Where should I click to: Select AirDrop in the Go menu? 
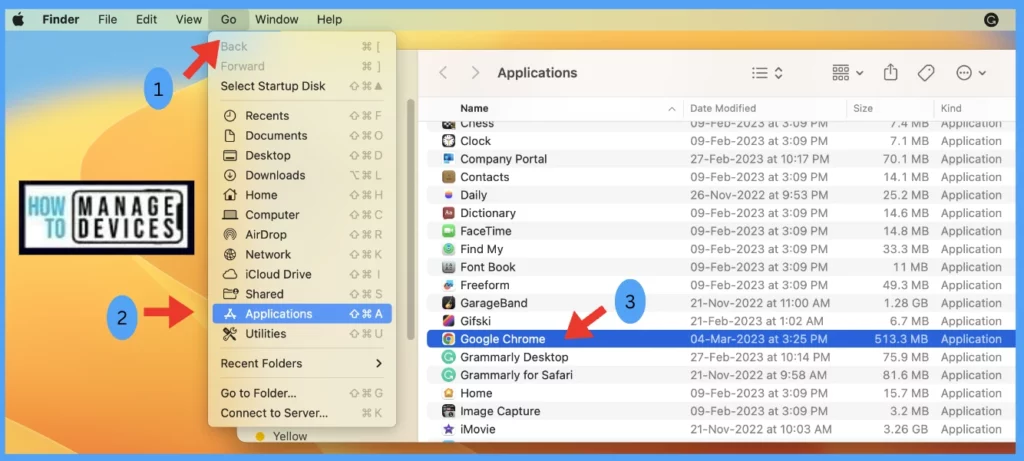click(301, 234)
